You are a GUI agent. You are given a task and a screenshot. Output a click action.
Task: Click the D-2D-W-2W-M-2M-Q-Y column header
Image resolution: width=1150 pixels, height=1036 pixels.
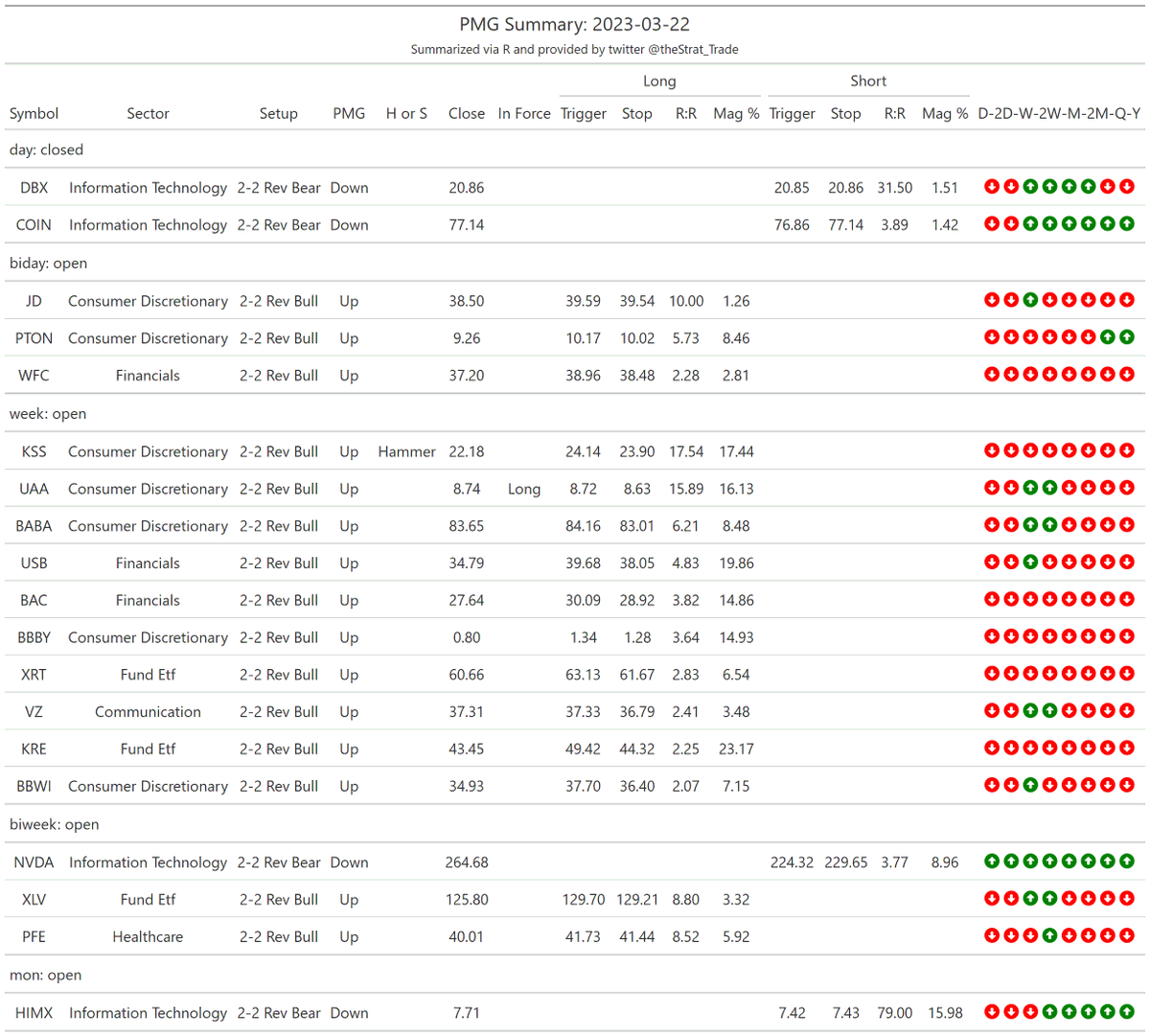point(1059,113)
